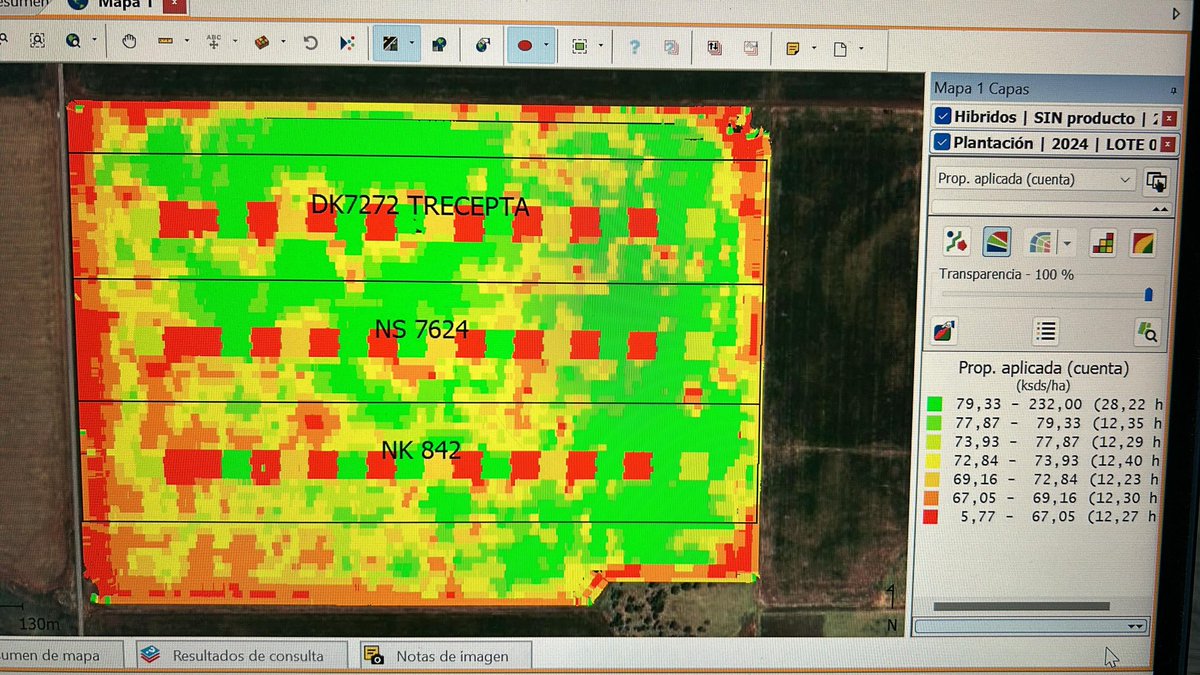Click the list lines legend icon
Screen dimensions: 1200x675
(x=1046, y=331)
